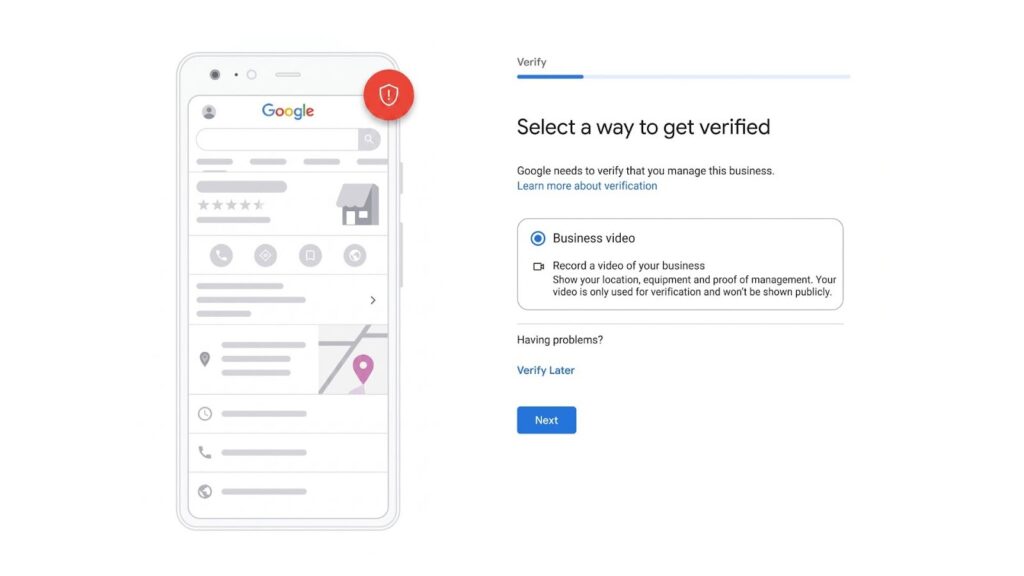1024x576 pixels.
Task: Click the clock hours icon
Action: [x=205, y=413]
